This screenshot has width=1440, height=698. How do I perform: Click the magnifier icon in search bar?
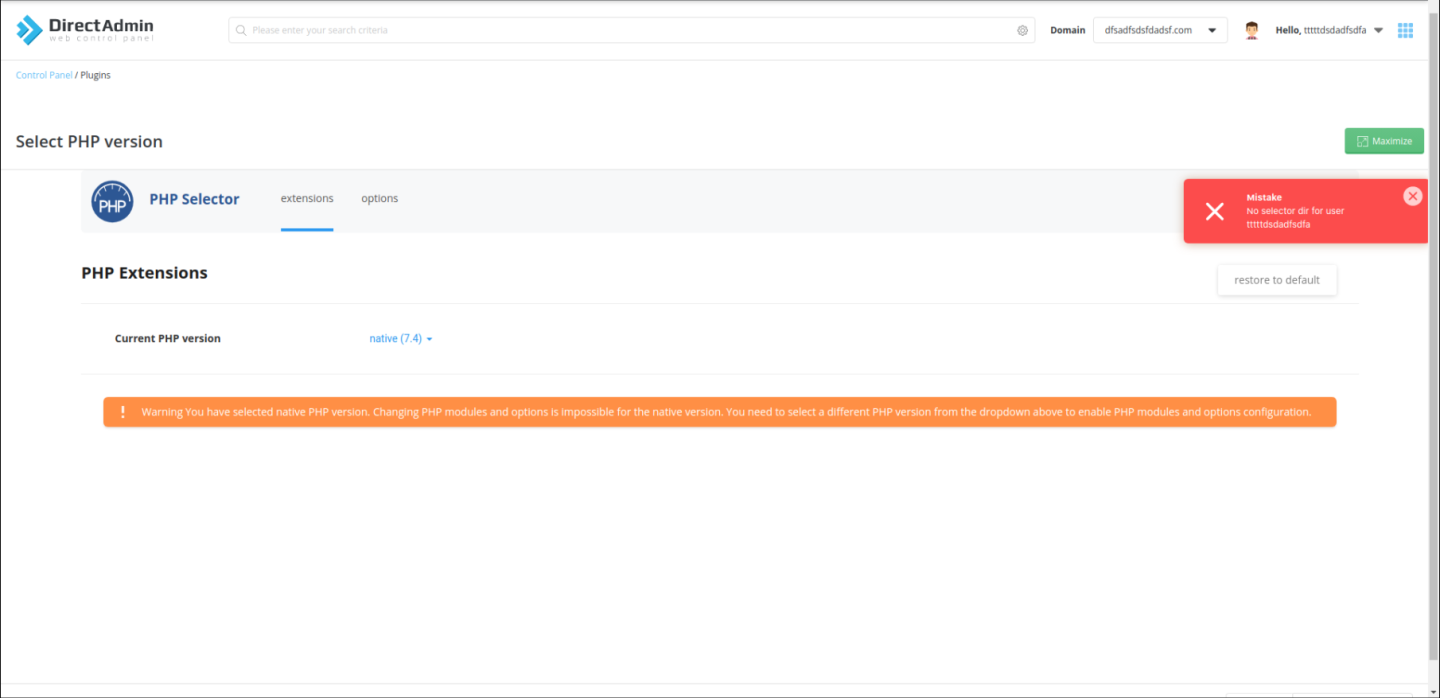[x=241, y=30]
